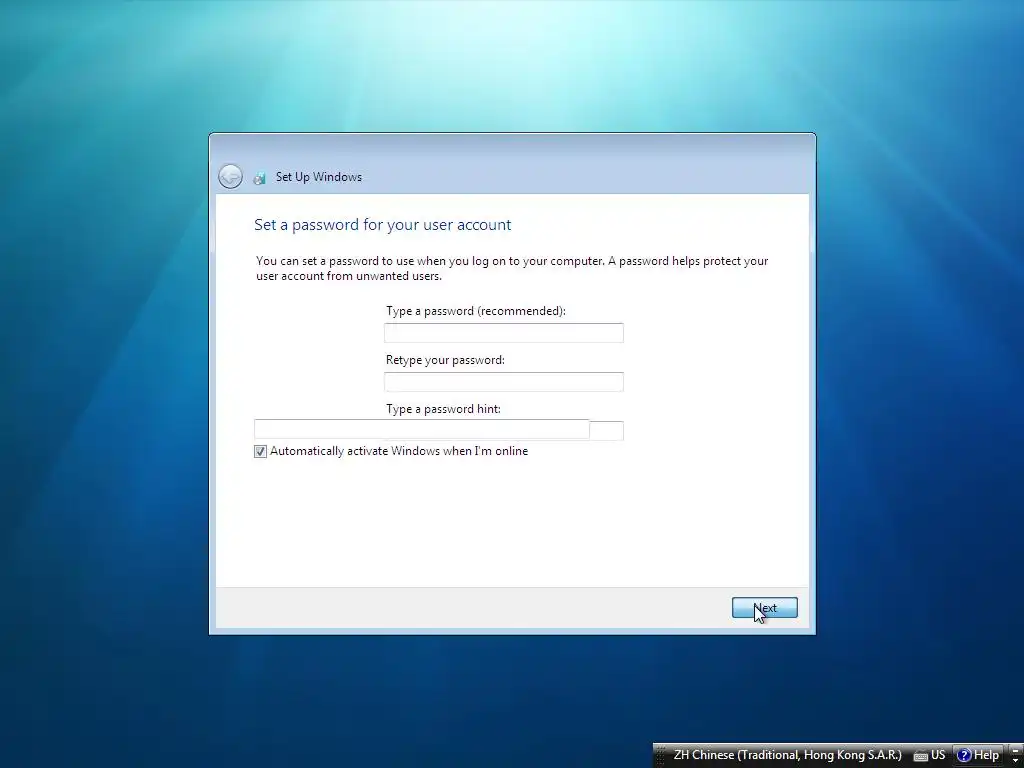
Task: Focus the Type a password field
Action: (504, 333)
